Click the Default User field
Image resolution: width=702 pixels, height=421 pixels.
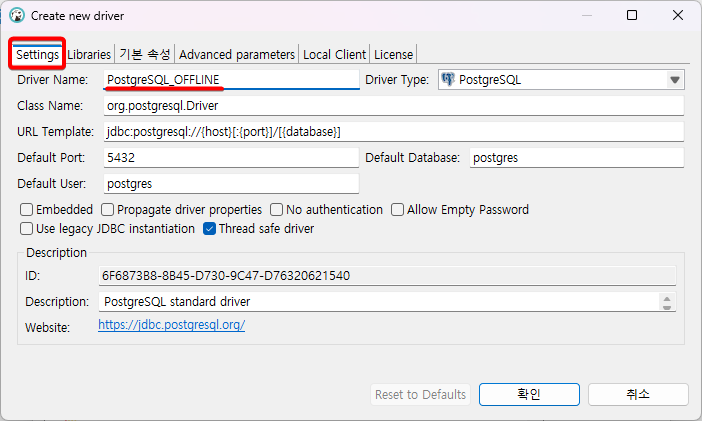231,184
